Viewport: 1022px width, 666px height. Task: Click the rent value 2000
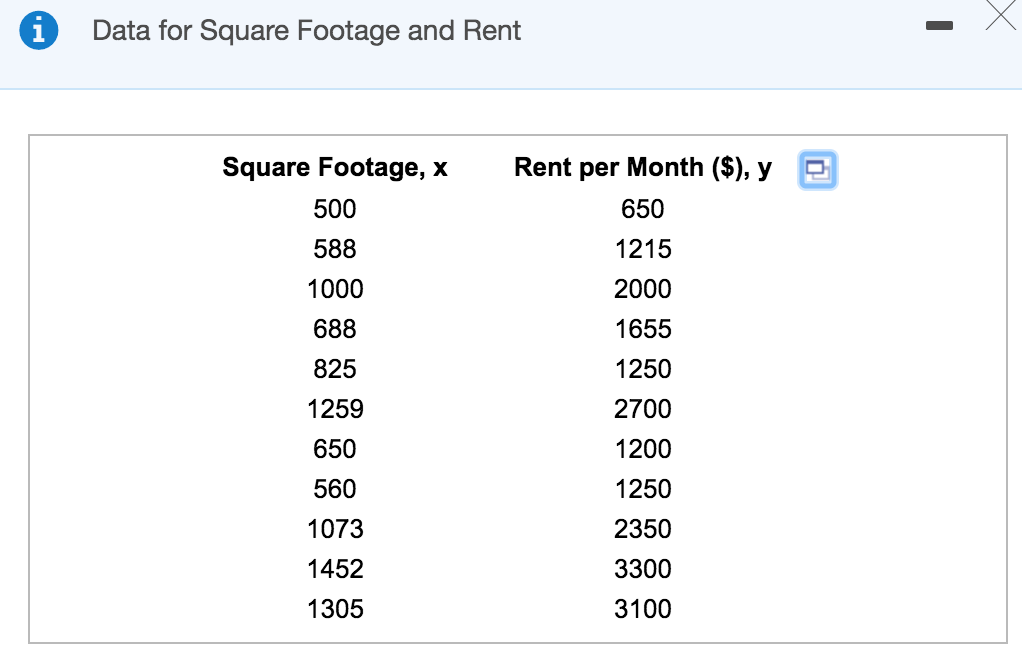point(643,289)
